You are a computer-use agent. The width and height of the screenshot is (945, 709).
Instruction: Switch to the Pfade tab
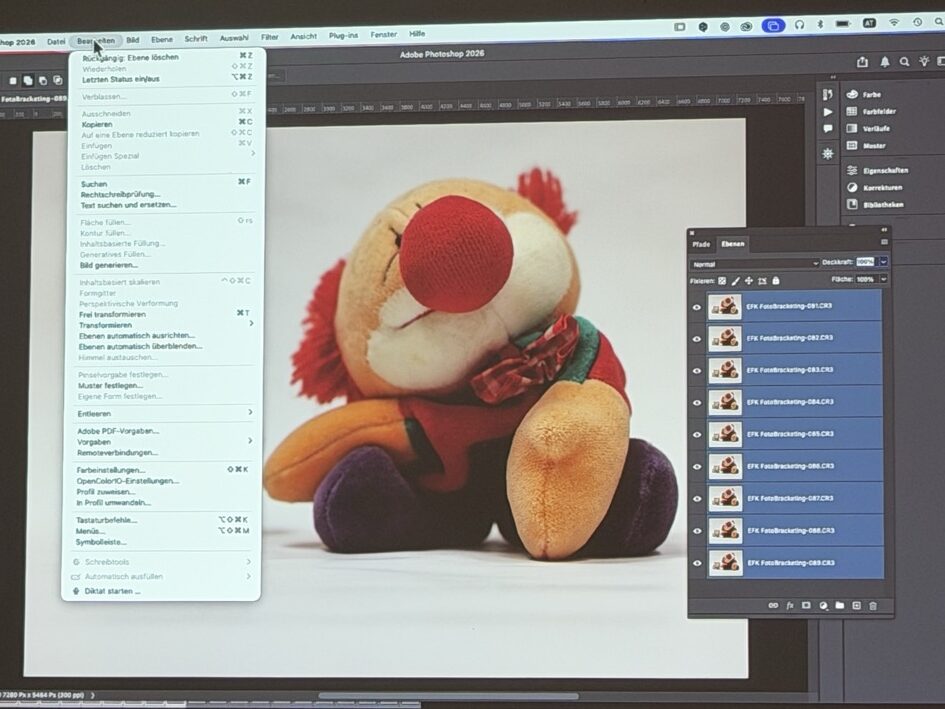click(x=701, y=244)
